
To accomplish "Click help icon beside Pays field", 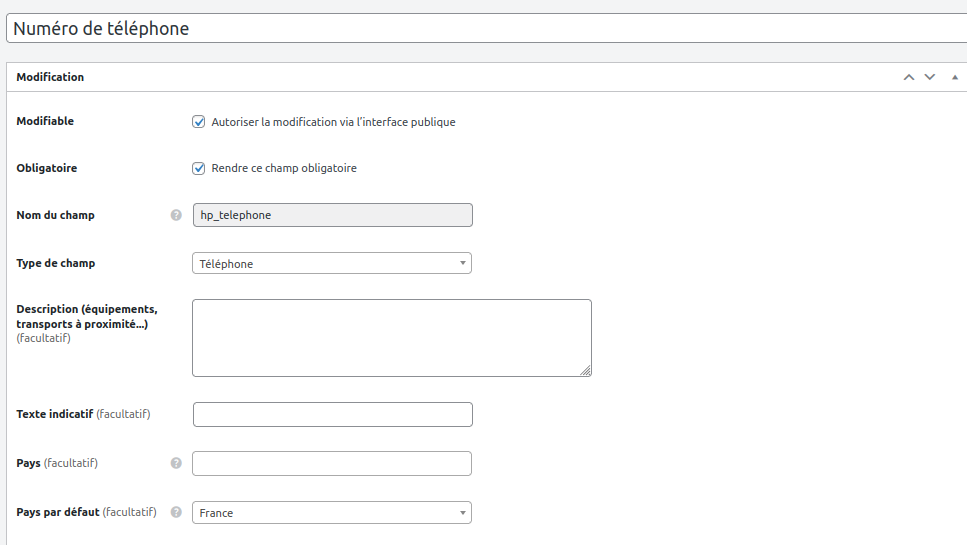I will tap(176, 463).
